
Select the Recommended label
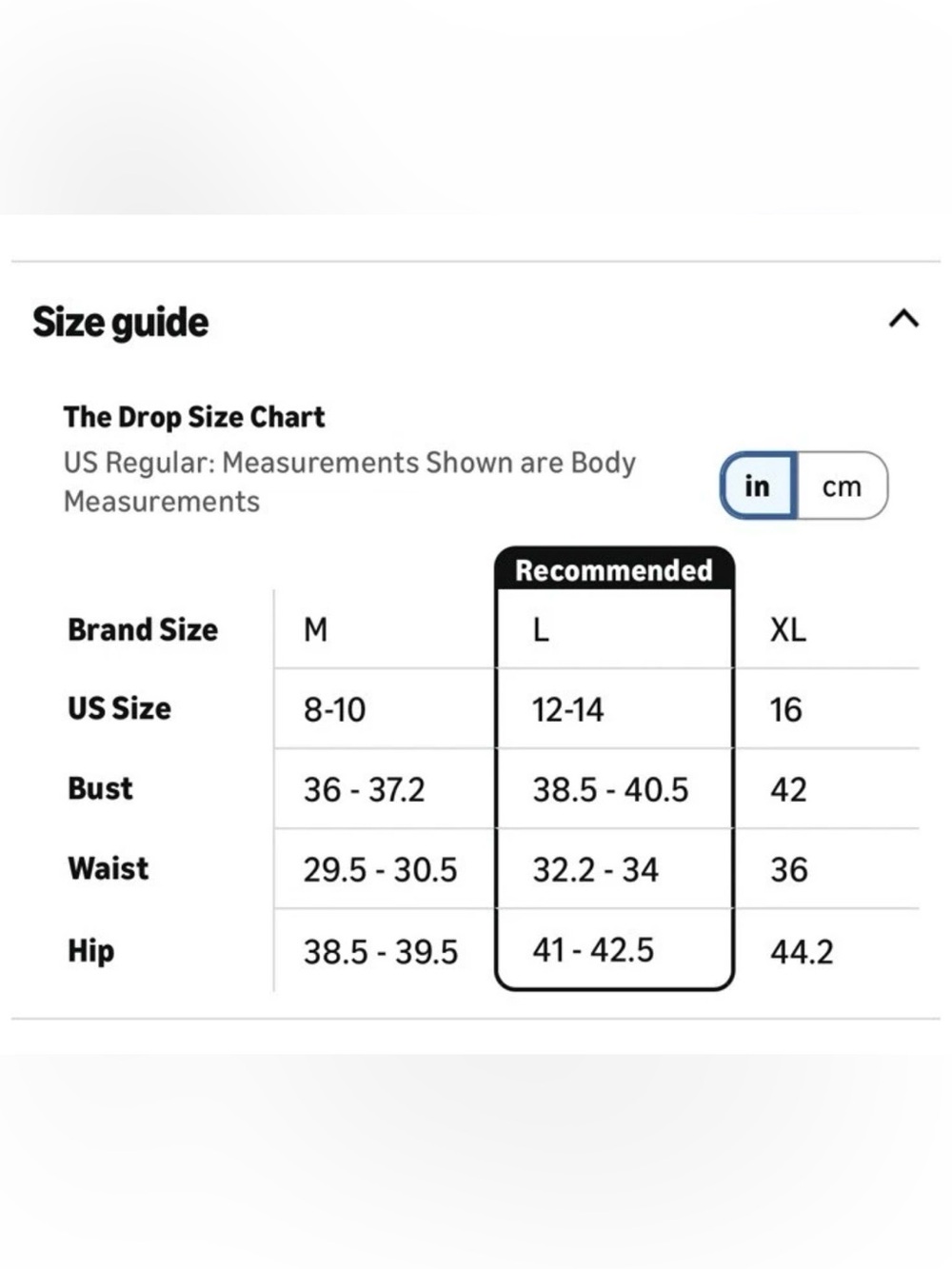point(614,569)
